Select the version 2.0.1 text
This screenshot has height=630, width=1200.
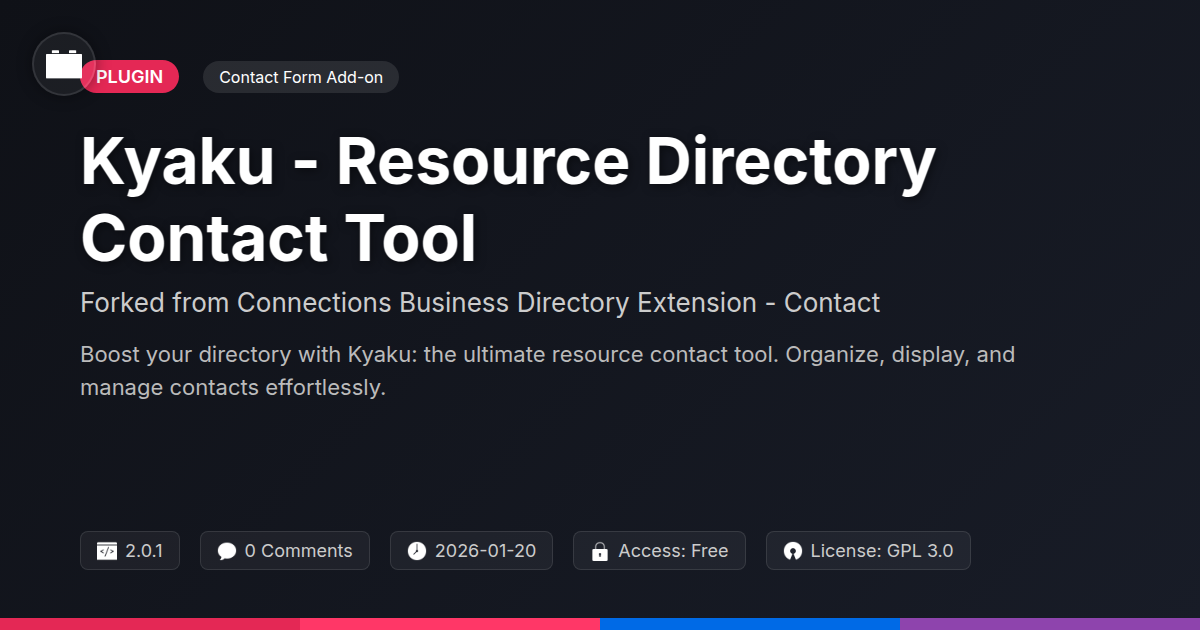click(144, 551)
